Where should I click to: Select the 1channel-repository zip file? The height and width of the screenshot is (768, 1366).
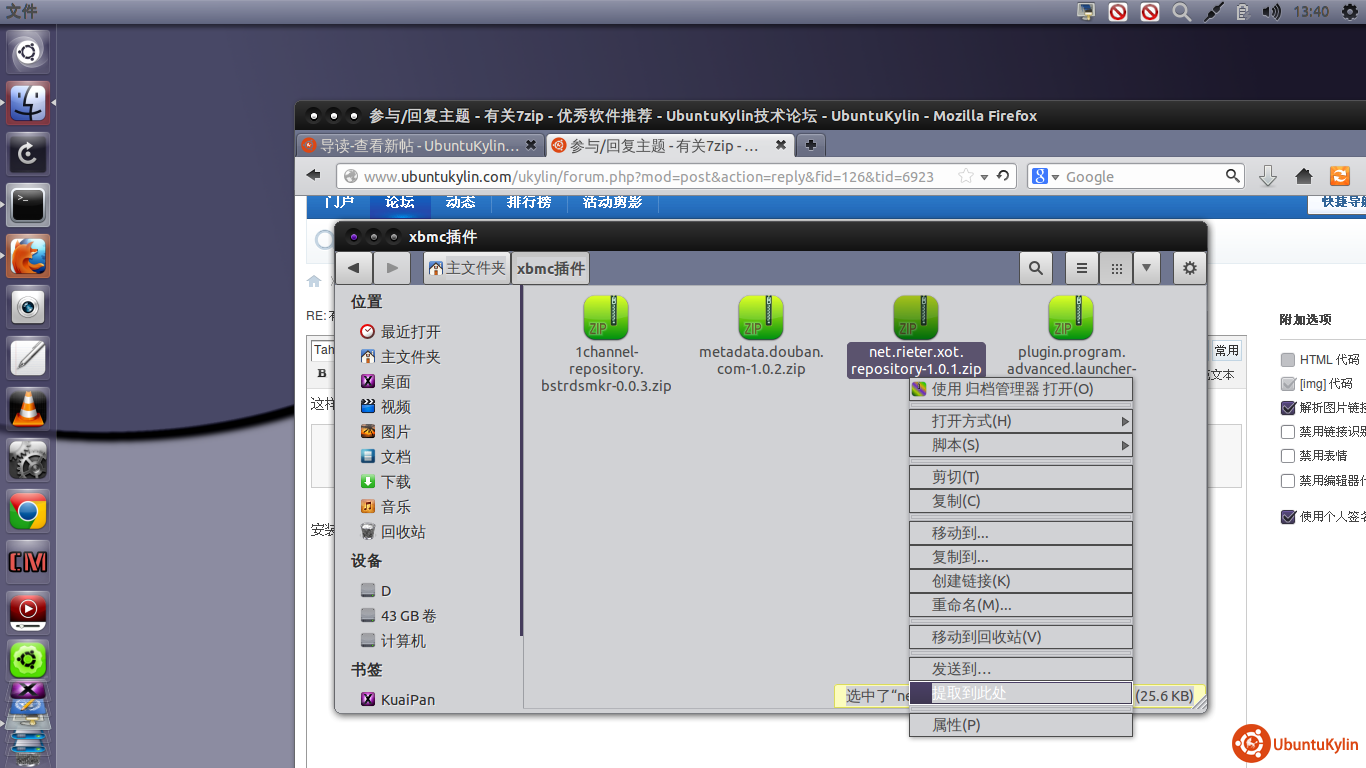[606, 318]
